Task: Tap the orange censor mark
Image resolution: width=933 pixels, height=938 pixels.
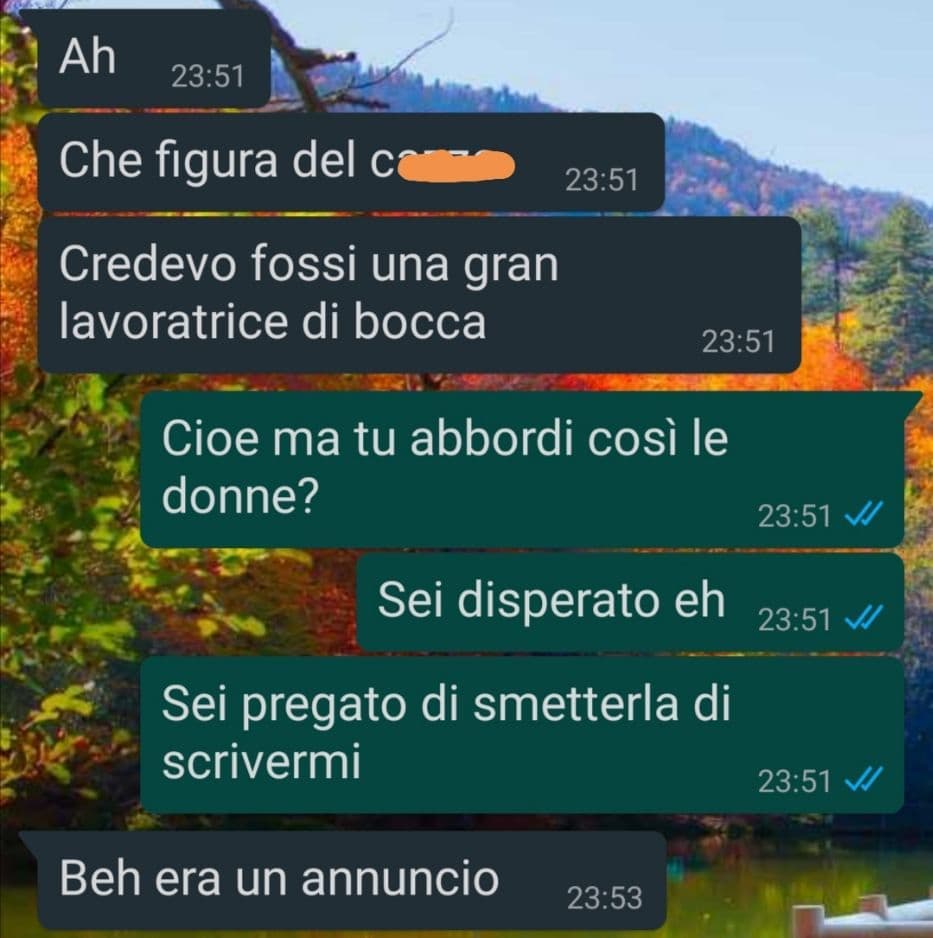Action: tap(456, 165)
